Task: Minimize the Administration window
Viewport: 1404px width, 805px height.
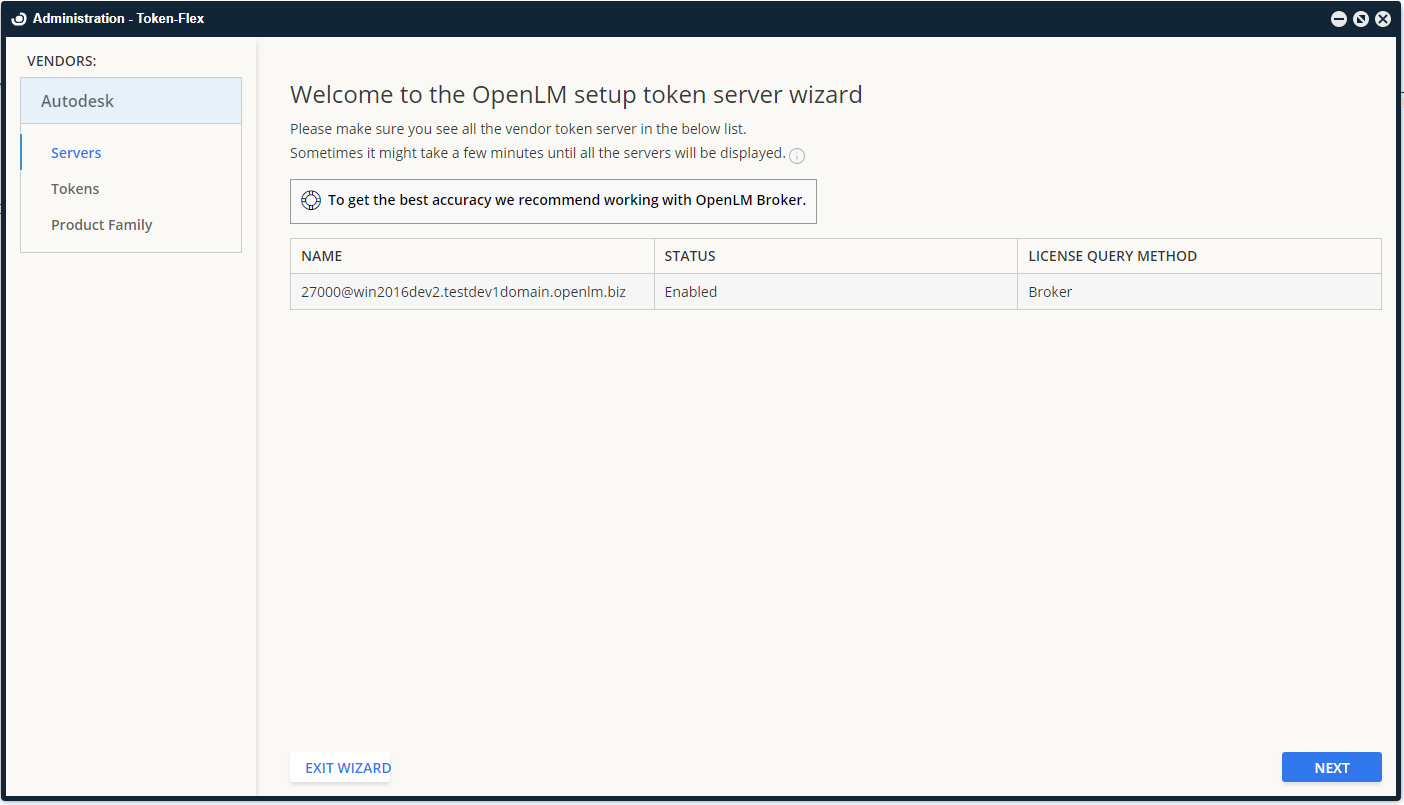Action: 1339,19
